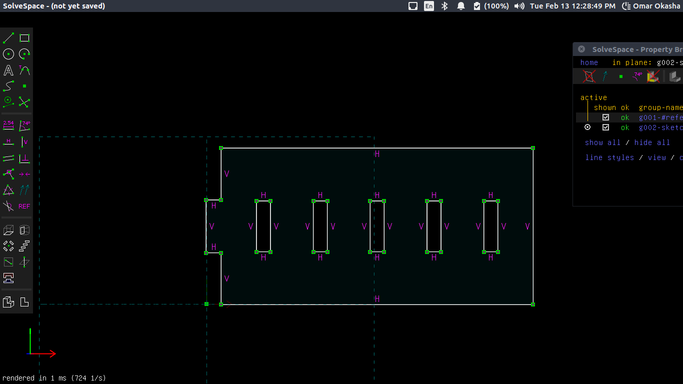Select the TrueType text tool
The image size is (683, 384).
(8, 70)
